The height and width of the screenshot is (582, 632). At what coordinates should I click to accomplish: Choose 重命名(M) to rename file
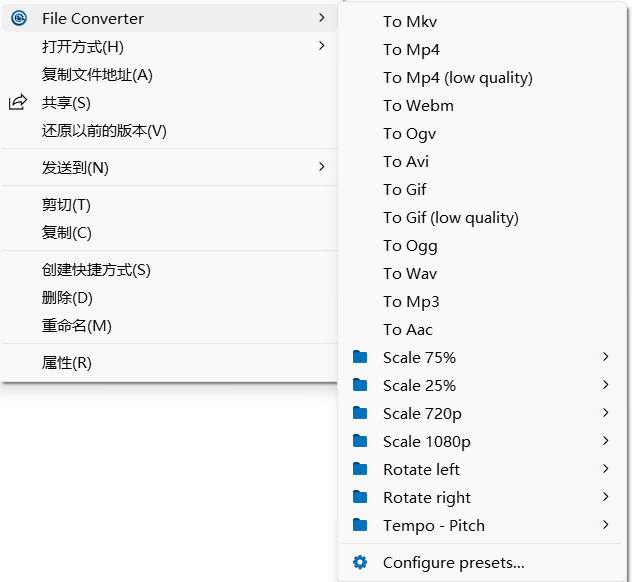coord(77,326)
